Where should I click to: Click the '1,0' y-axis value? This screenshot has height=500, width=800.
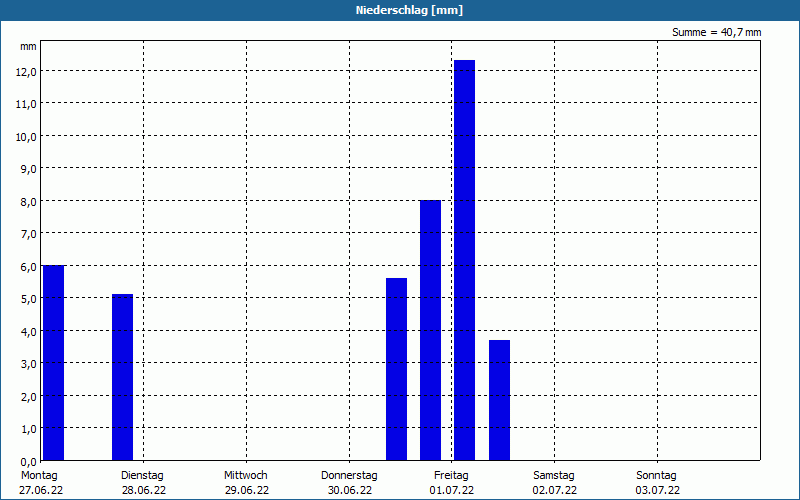tap(29, 429)
